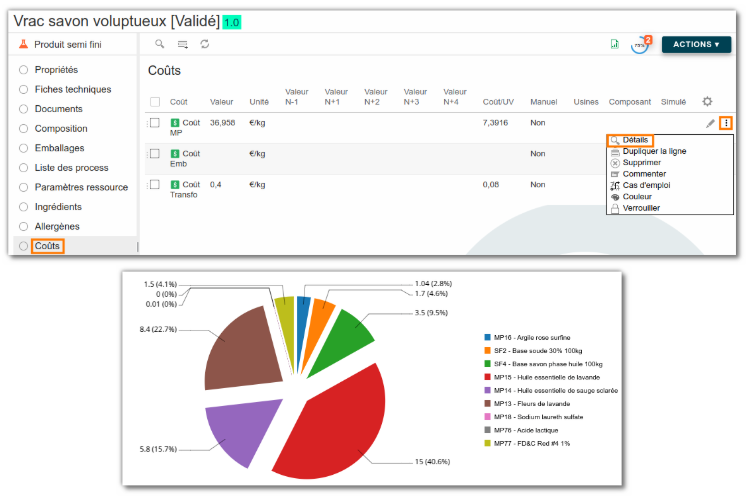The height and width of the screenshot is (497, 746).
Task: Click the Usines column header
Action: pyautogui.click(x=586, y=102)
